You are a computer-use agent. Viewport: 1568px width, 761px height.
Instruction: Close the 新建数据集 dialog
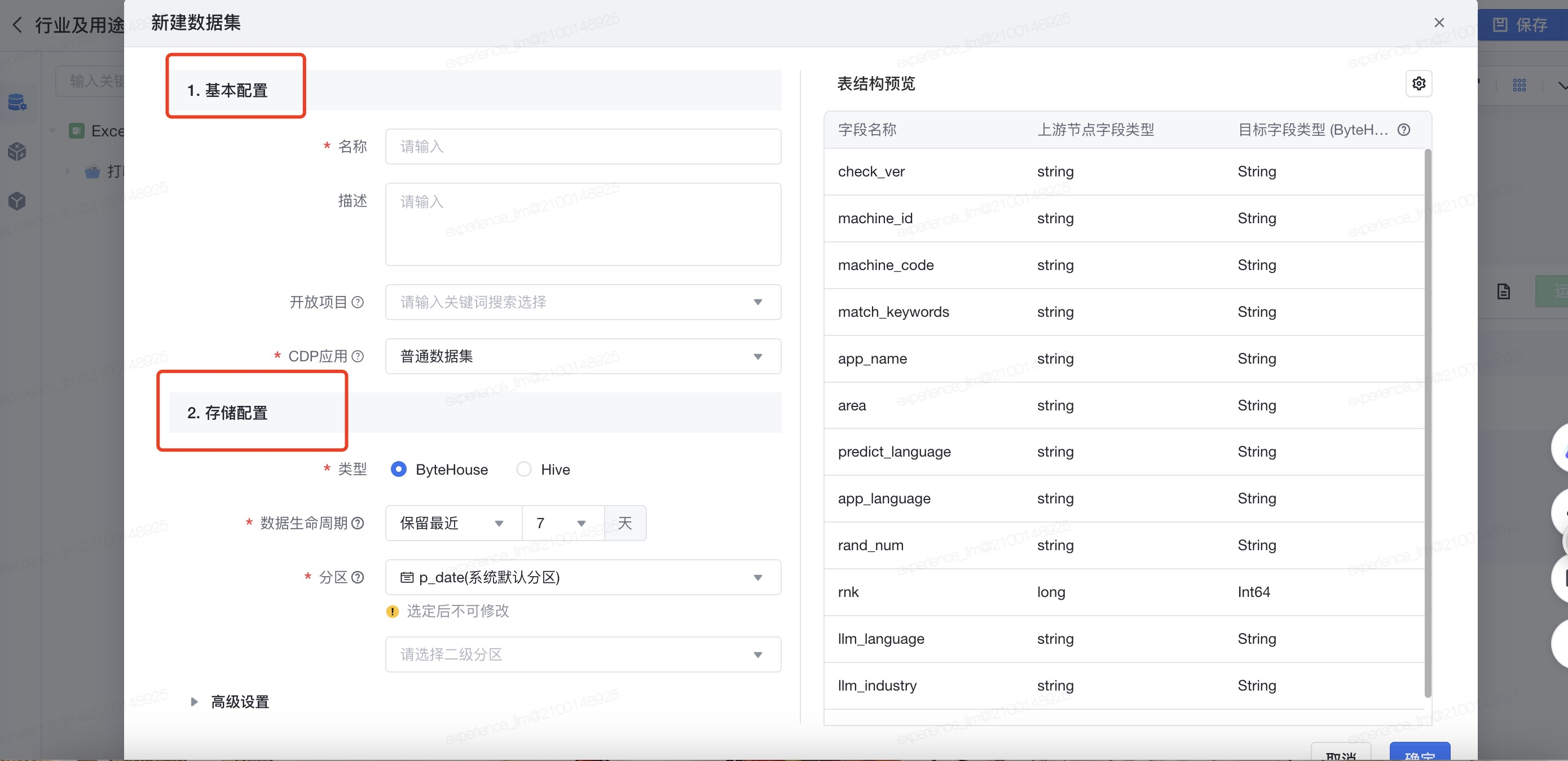[1439, 23]
